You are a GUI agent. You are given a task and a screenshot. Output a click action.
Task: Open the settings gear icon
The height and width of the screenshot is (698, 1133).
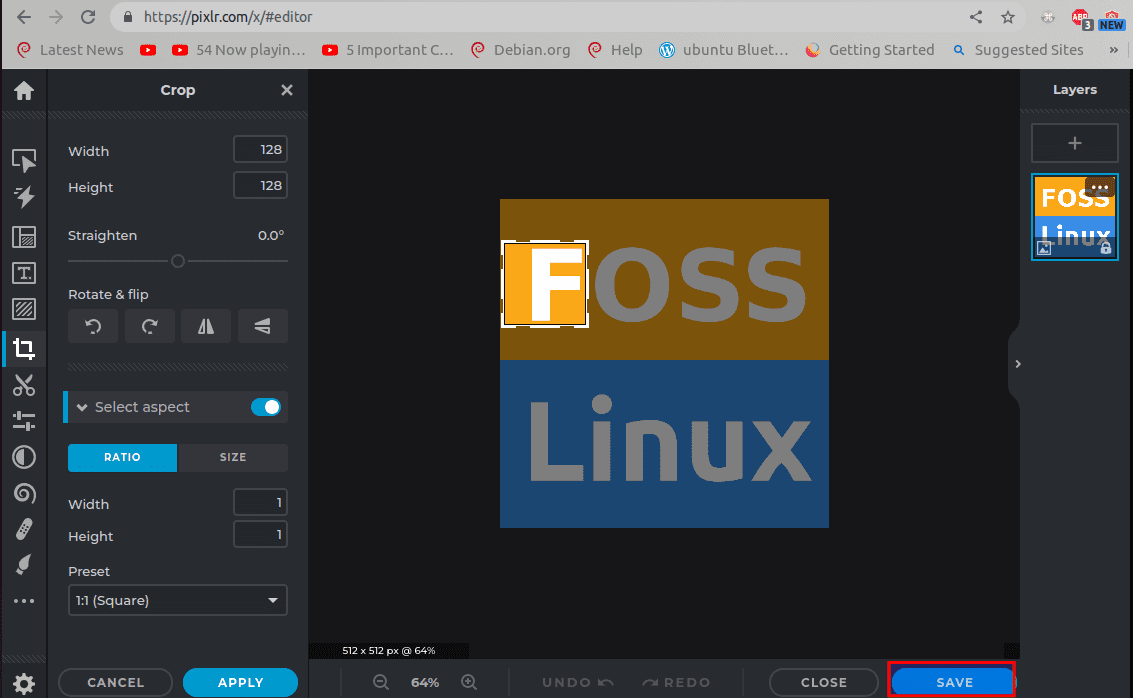(24, 683)
